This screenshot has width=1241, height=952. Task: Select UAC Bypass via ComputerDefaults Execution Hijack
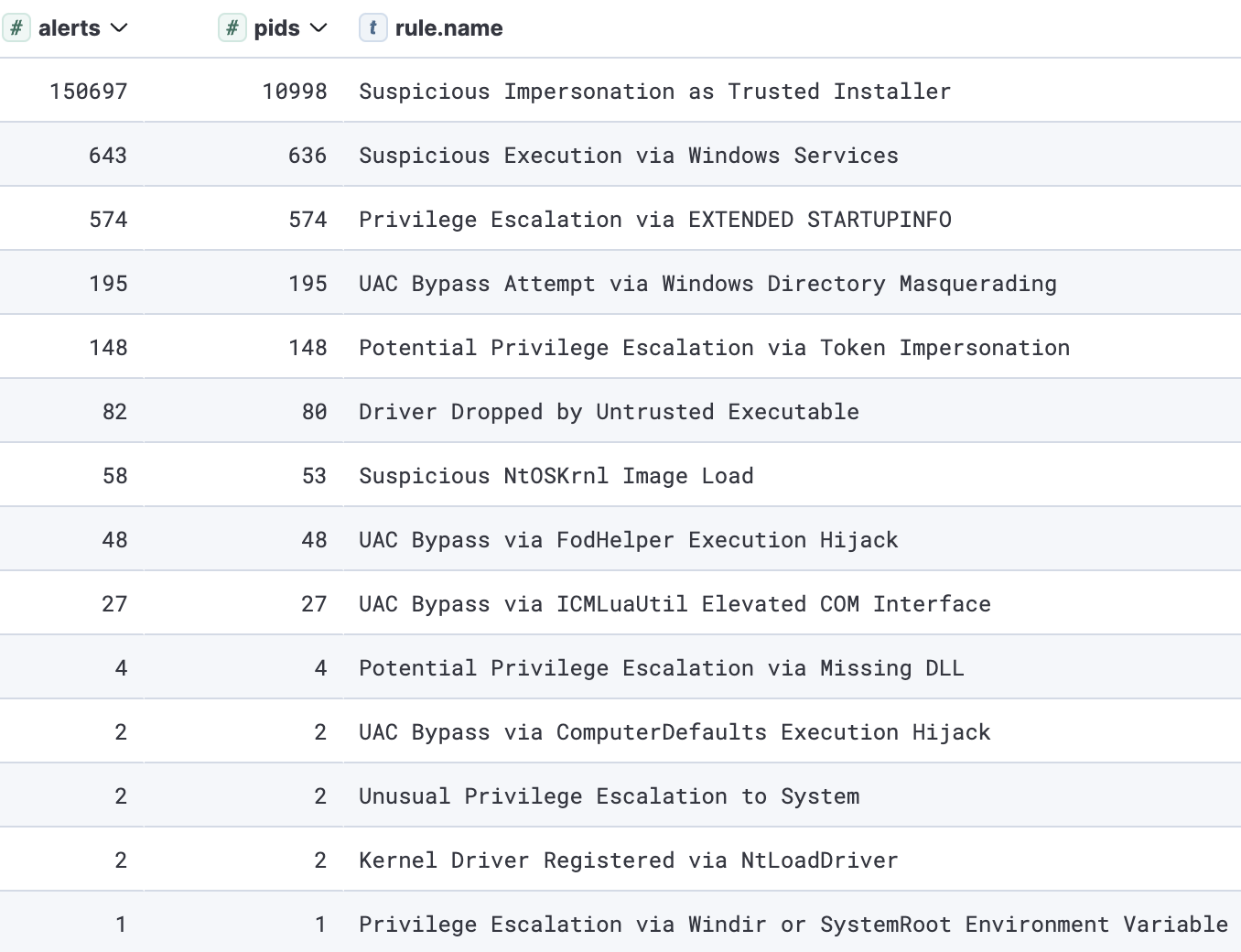click(674, 732)
